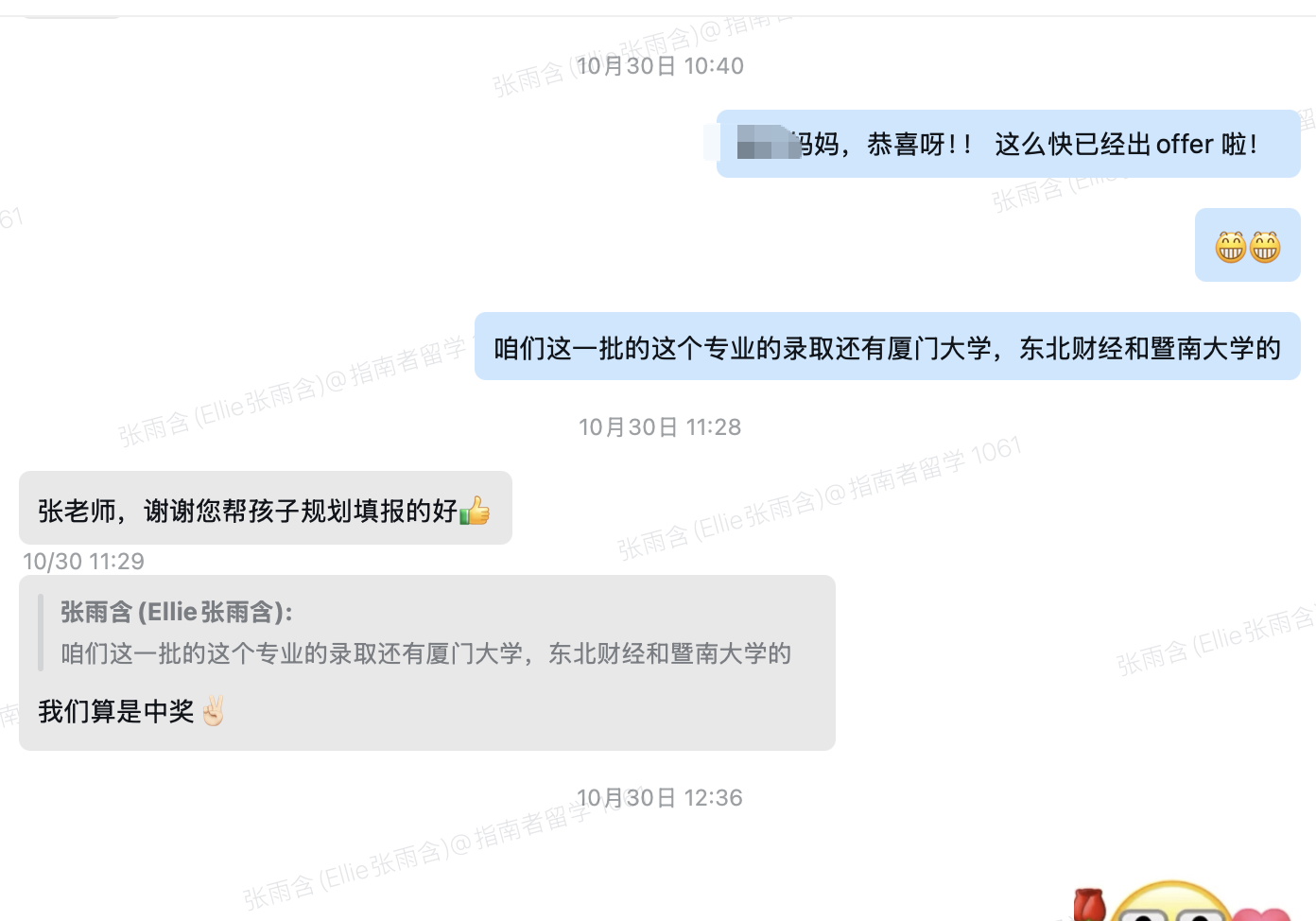Screen dimensions: 1316x921
Task: Click the victory hand emoji after 我们算是中奖
Action: [214, 710]
